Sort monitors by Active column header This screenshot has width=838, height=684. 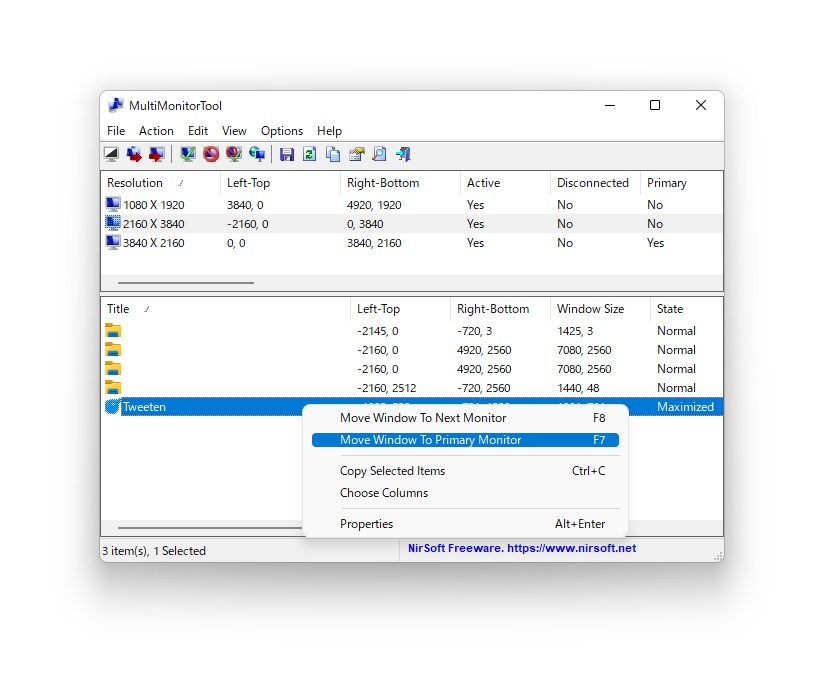point(505,183)
